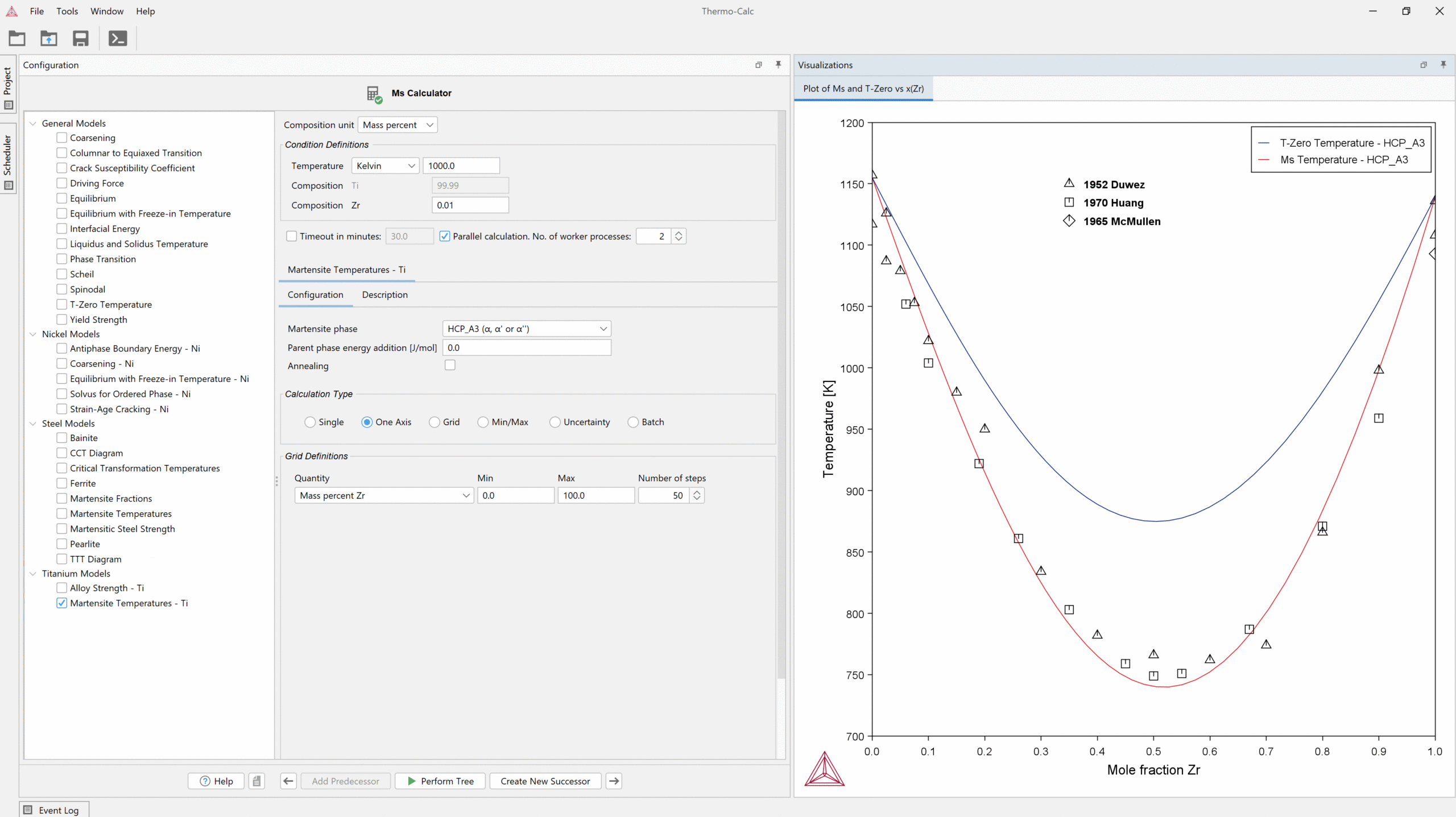This screenshot has height=817, width=1456.
Task: Enable the Timeout in minutes checkbox
Action: [292, 236]
